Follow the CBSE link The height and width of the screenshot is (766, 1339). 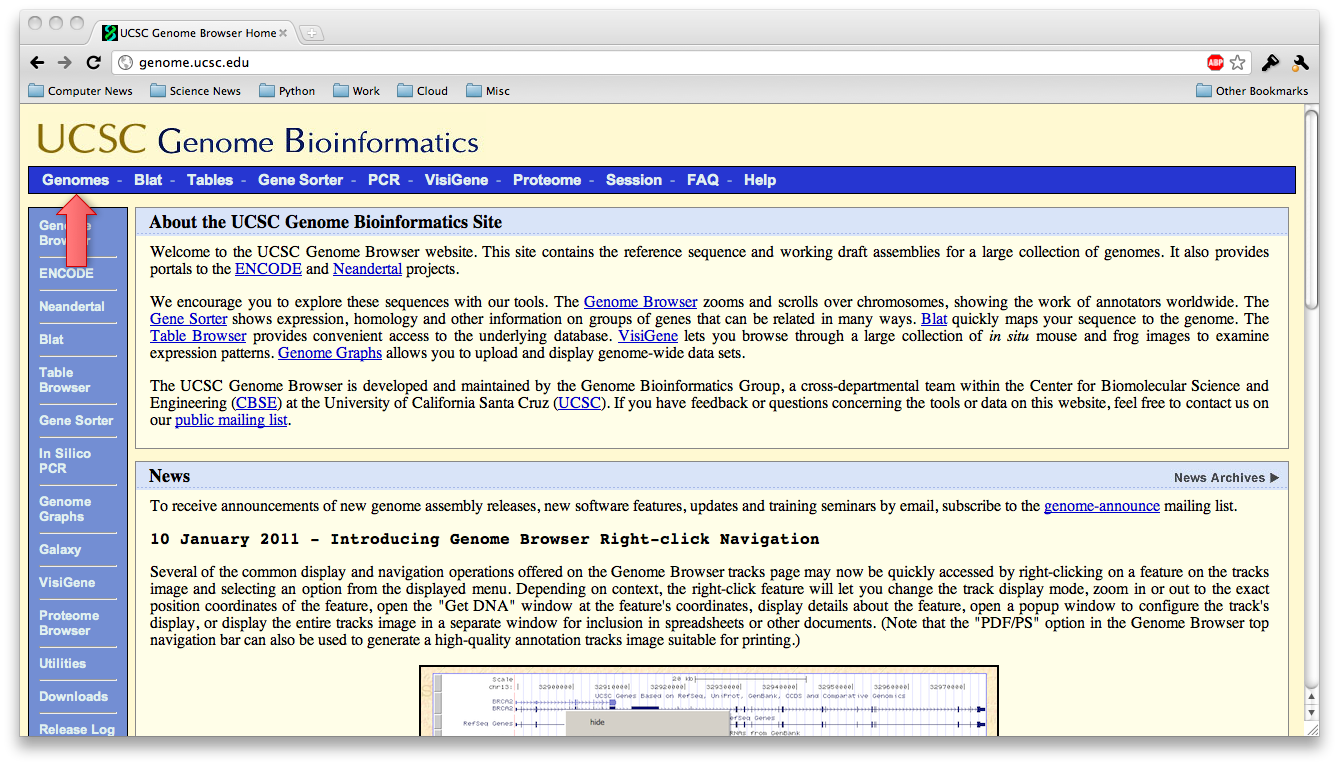(x=258, y=403)
